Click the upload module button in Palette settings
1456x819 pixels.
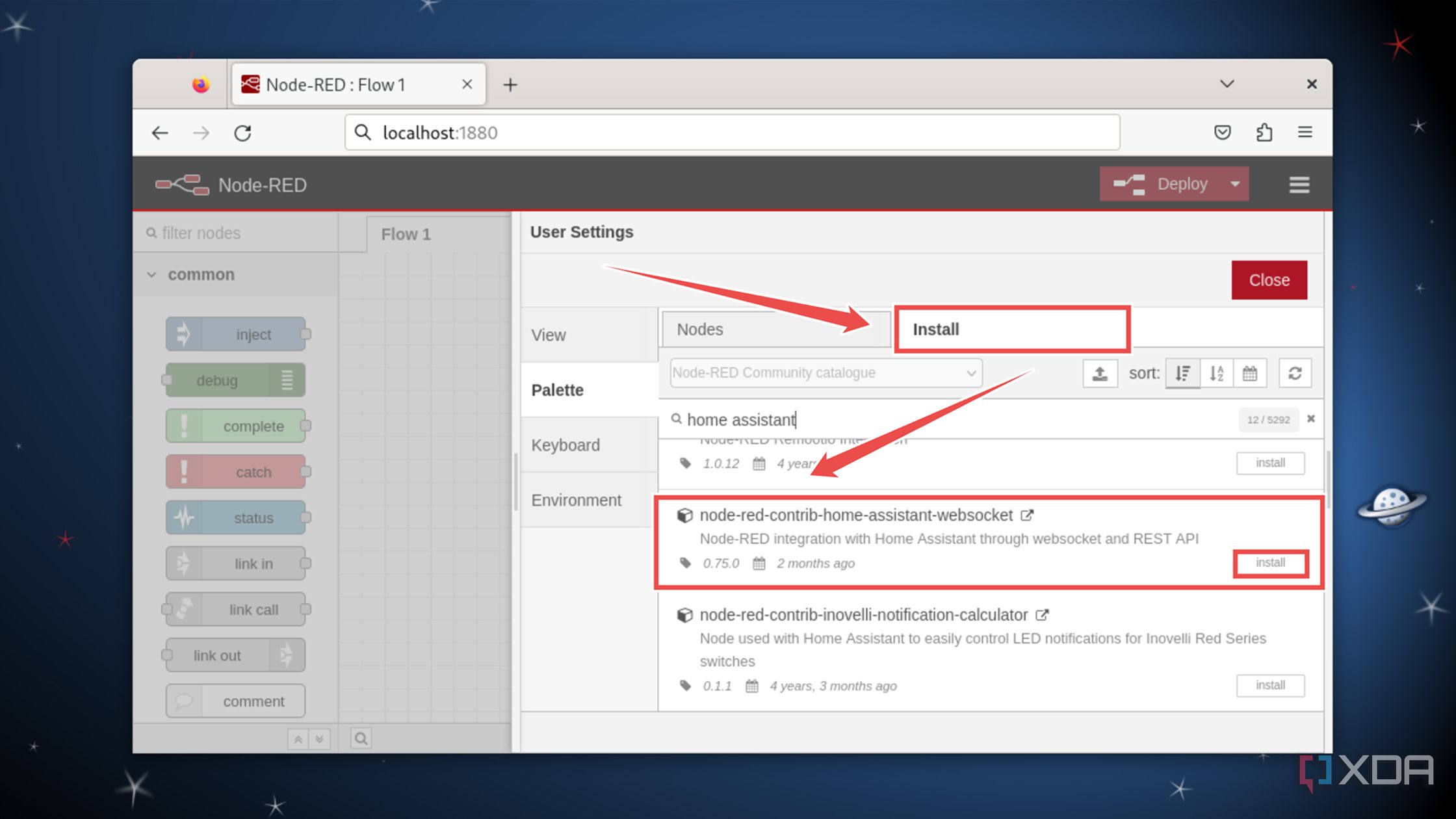pyautogui.click(x=1100, y=372)
